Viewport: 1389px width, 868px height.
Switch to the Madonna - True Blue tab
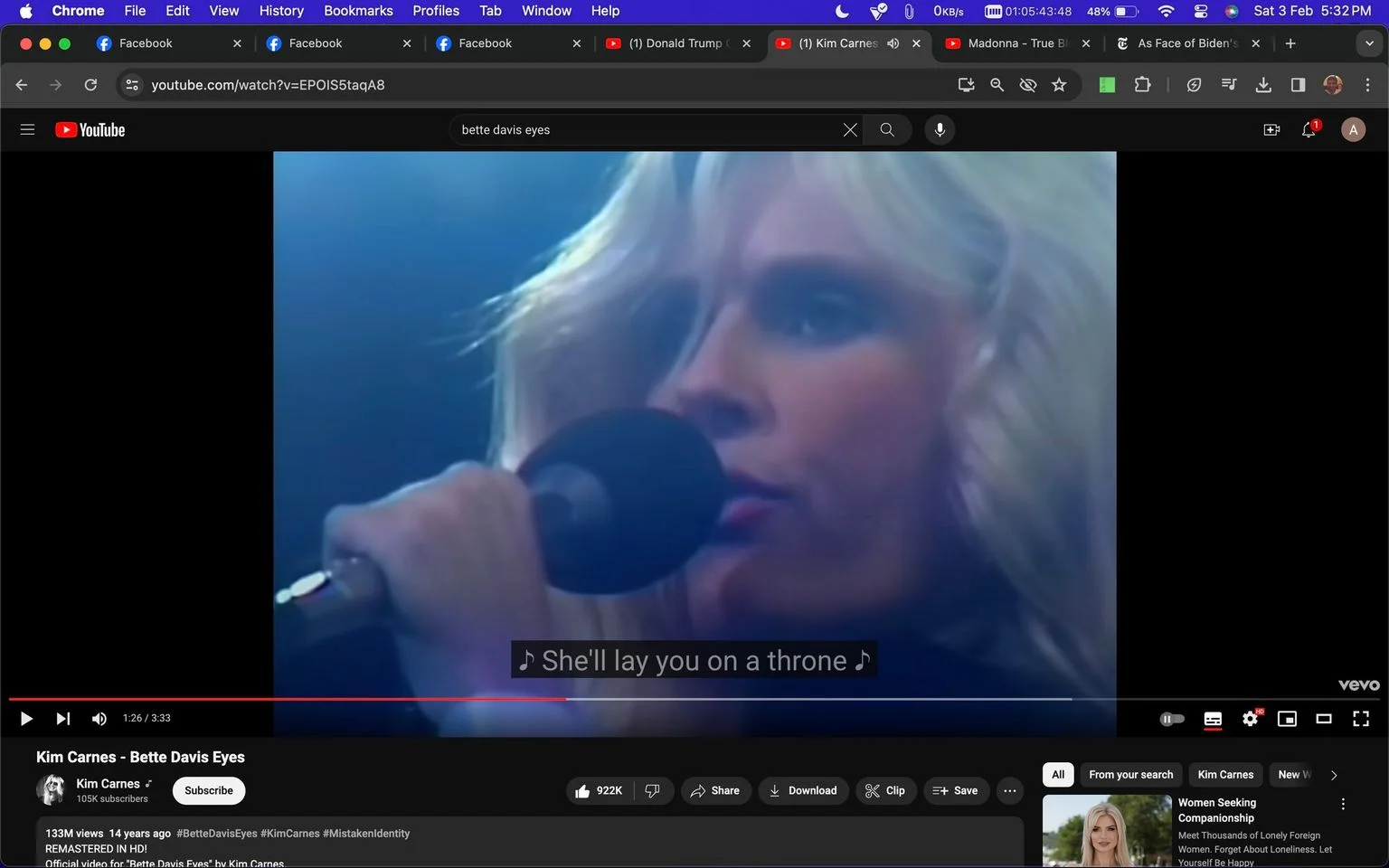pyautogui.click(x=1016, y=43)
